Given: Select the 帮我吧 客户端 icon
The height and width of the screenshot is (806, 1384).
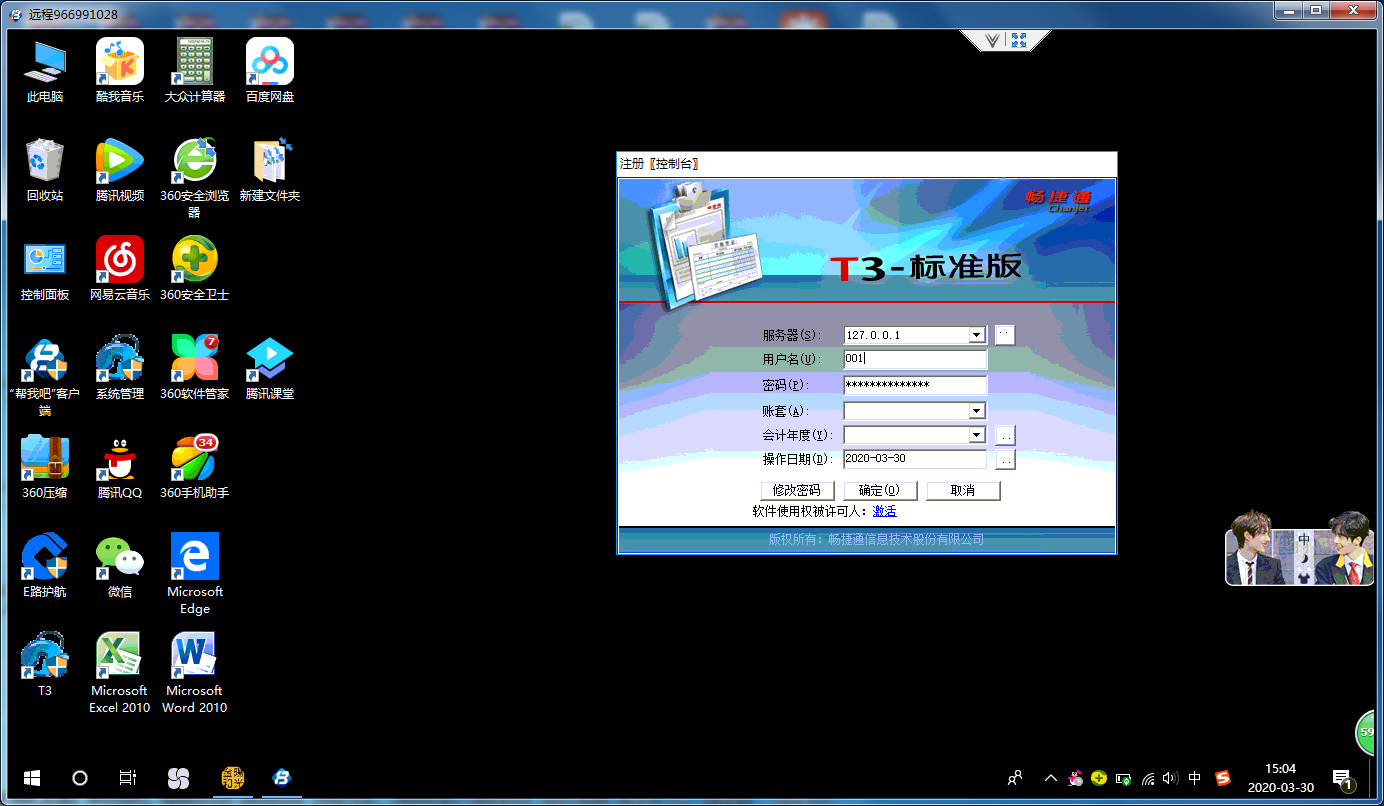Looking at the screenshot, I should point(45,375).
